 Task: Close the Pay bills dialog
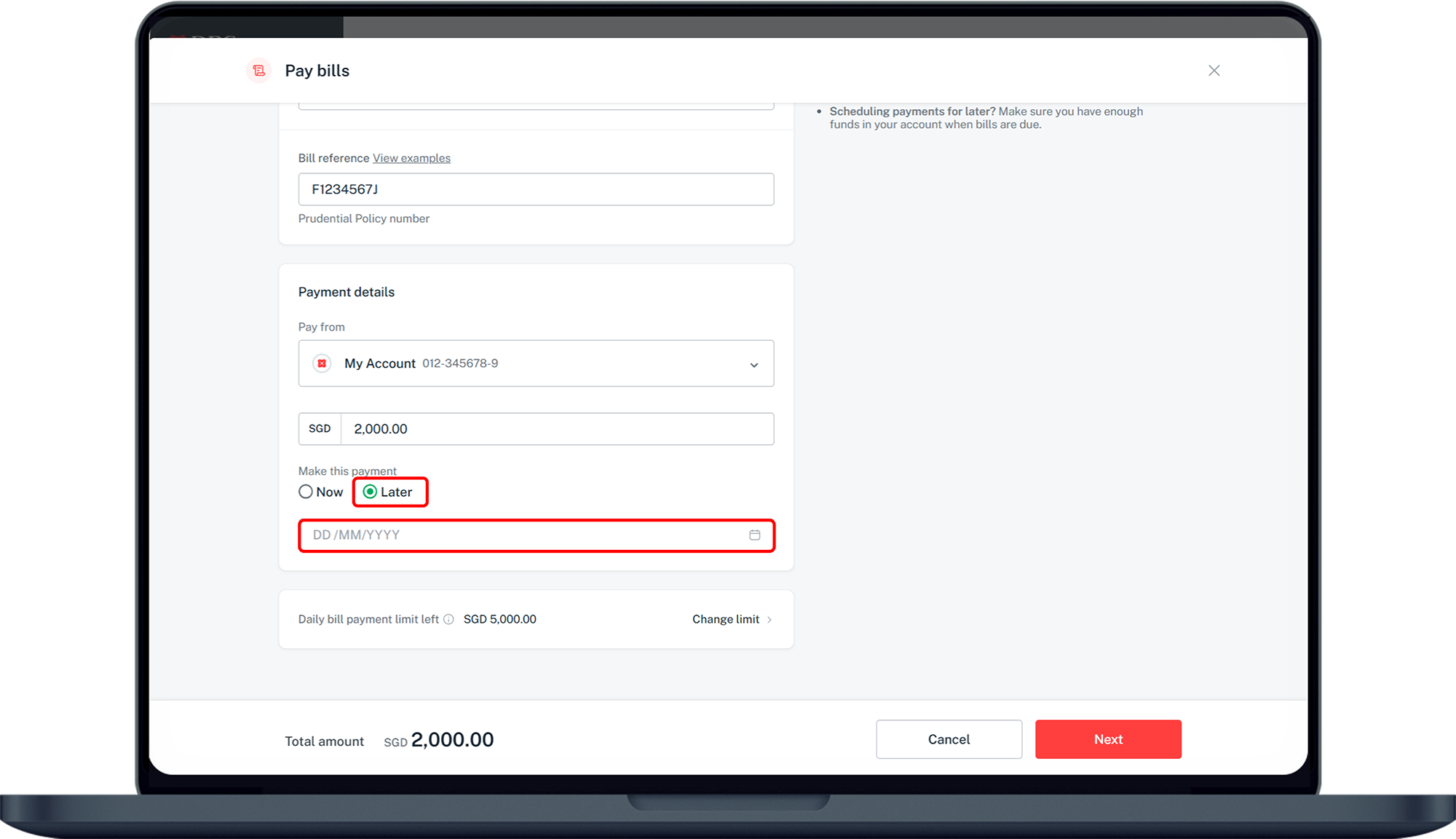click(x=1214, y=71)
